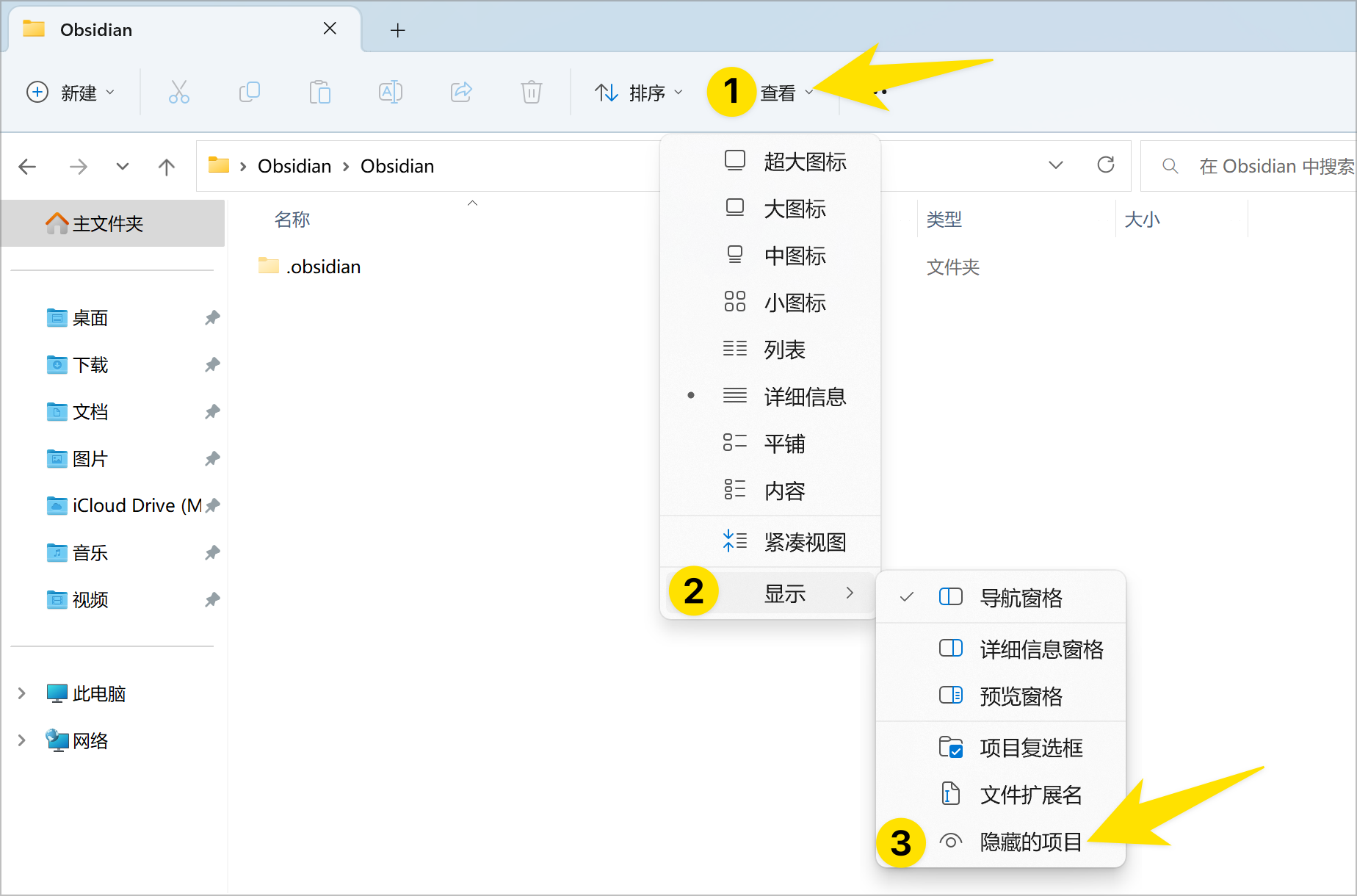The width and height of the screenshot is (1357, 896).
Task: Go forward using the forward arrow
Action: [78, 167]
